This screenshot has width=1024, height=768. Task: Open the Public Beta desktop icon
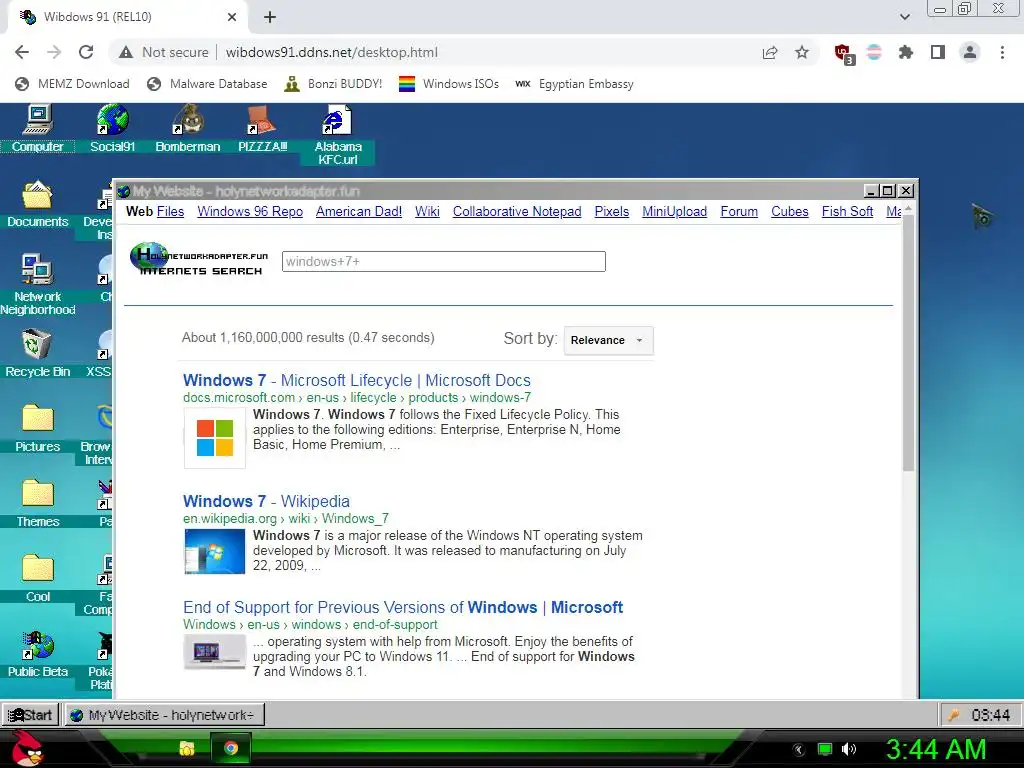[x=37, y=654]
